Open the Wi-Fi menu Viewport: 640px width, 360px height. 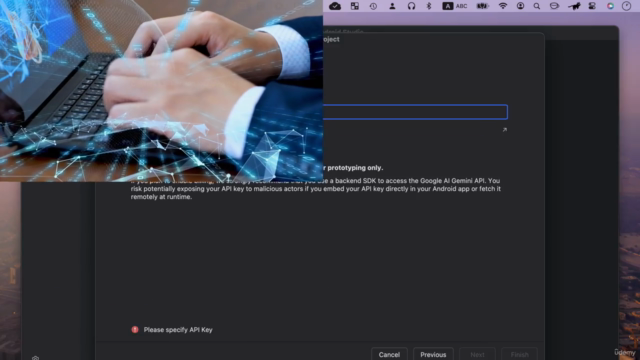503,6
